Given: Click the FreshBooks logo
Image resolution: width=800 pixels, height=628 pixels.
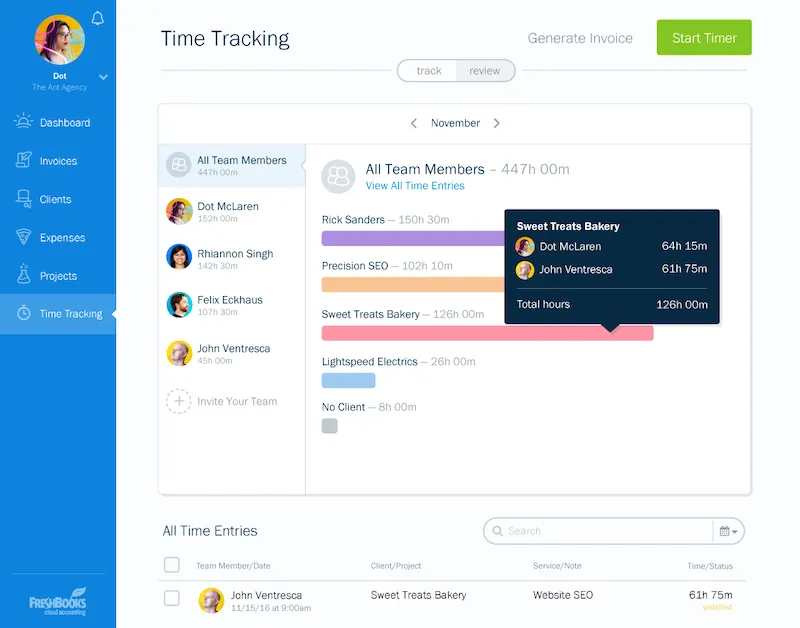Looking at the screenshot, I should tap(57, 602).
